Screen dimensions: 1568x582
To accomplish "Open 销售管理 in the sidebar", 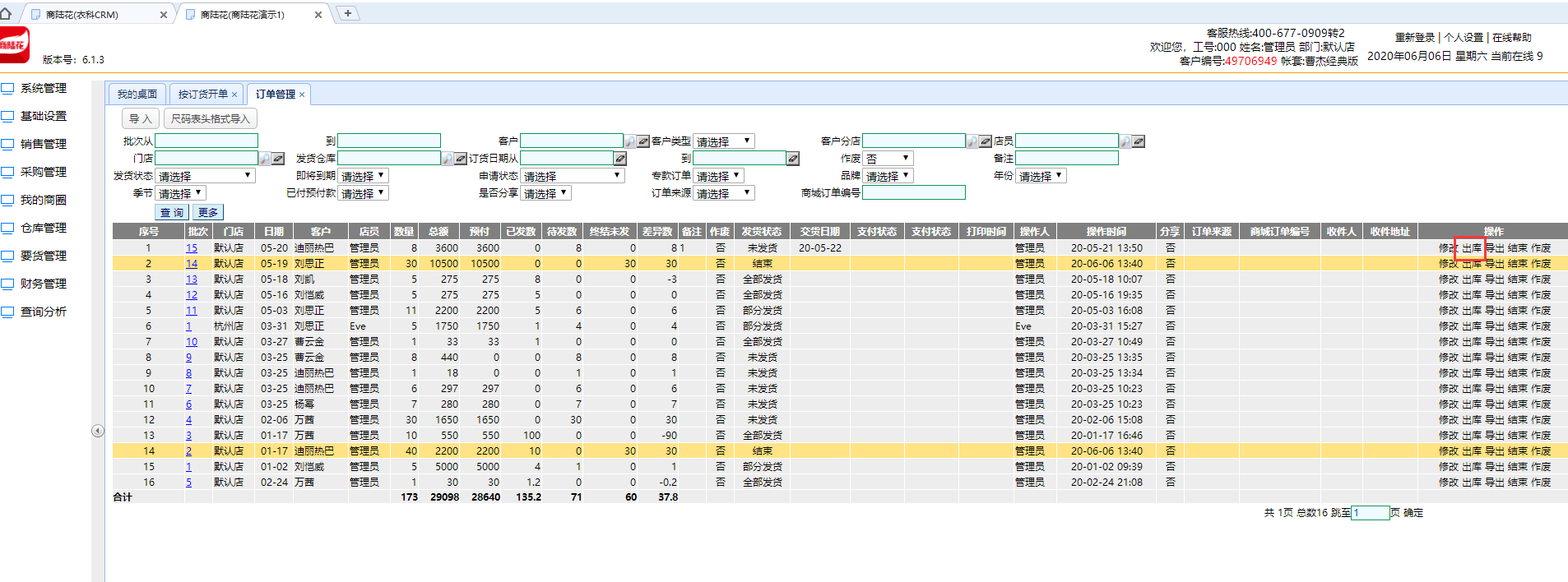I will tap(44, 144).
